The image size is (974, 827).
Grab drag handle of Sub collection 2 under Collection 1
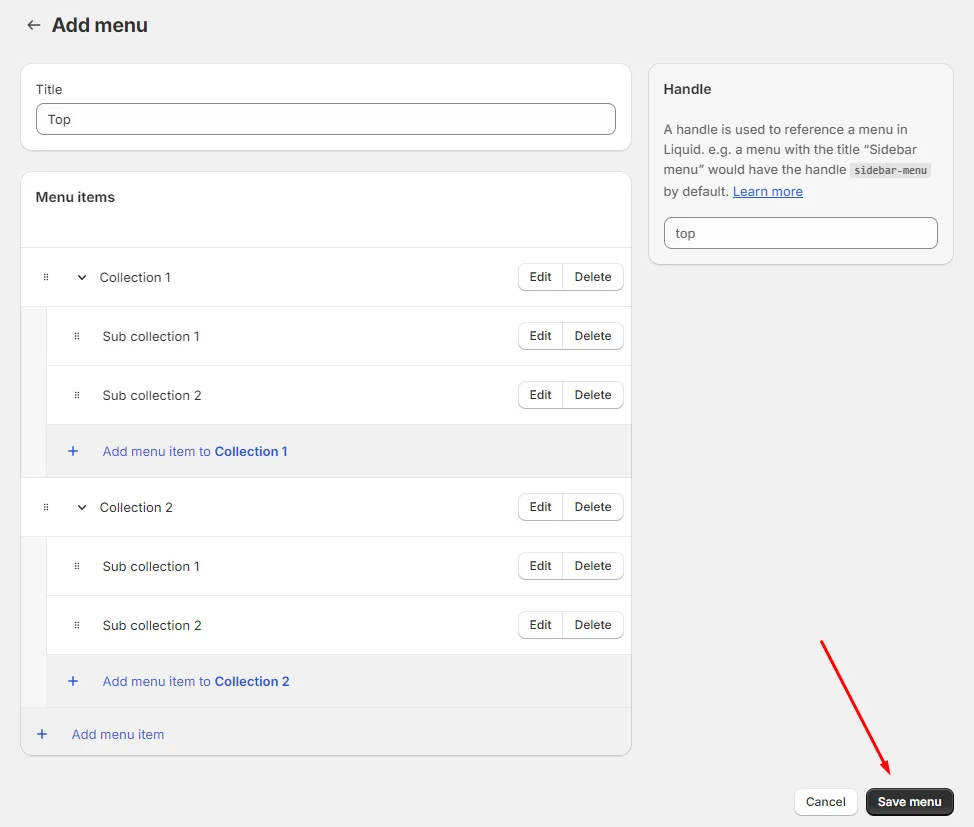click(77, 395)
